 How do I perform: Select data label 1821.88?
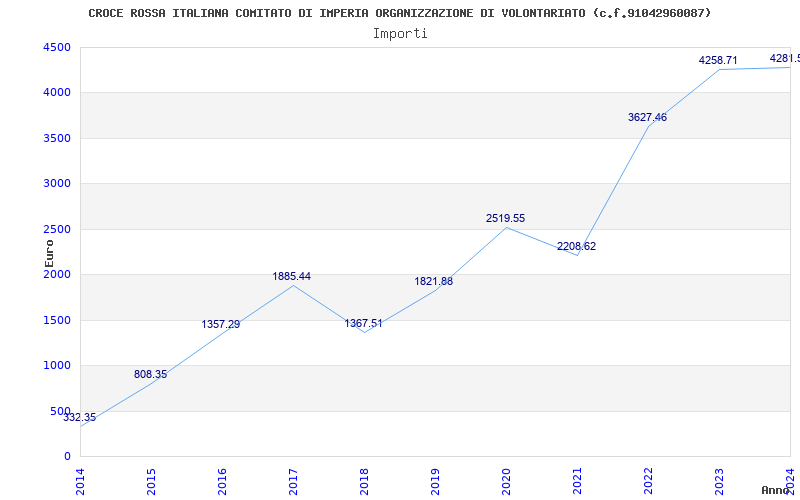pyautogui.click(x=434, y=281)
